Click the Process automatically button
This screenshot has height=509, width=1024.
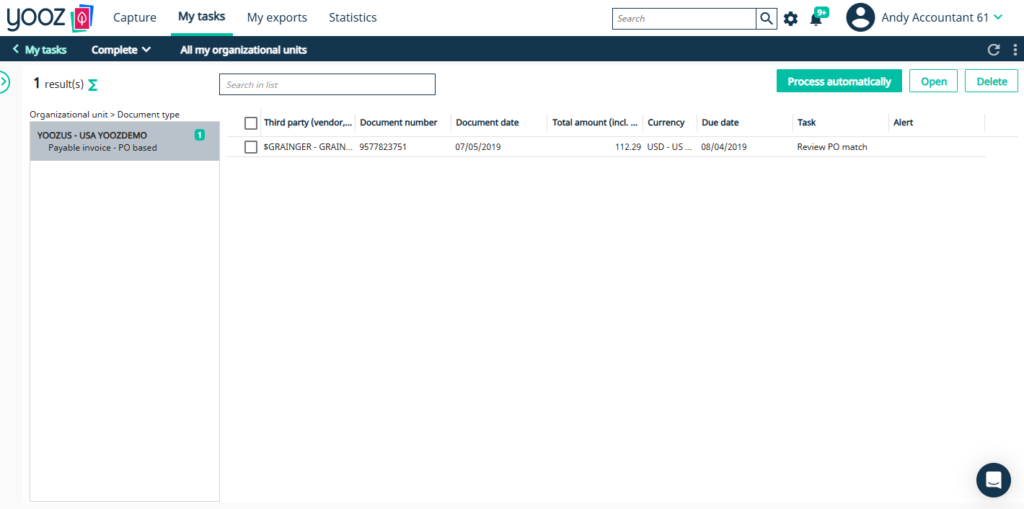coord(839,82)
